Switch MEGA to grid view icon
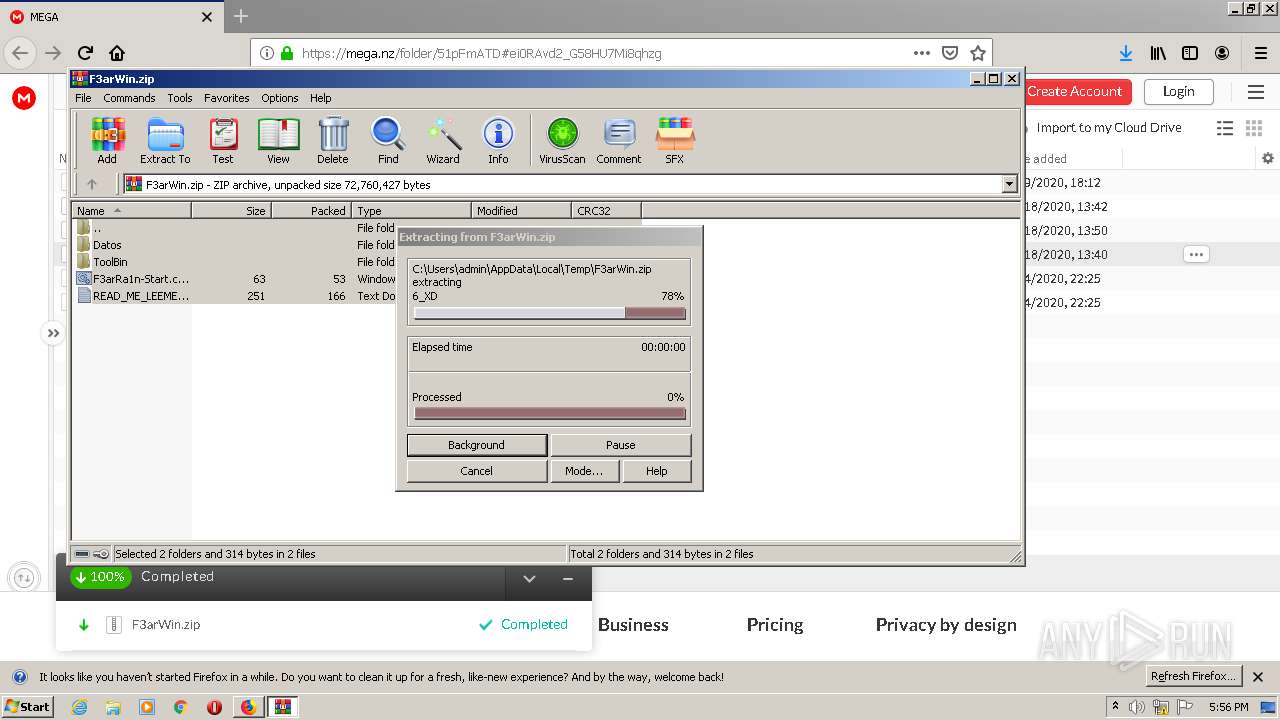 coord(1254,128)
